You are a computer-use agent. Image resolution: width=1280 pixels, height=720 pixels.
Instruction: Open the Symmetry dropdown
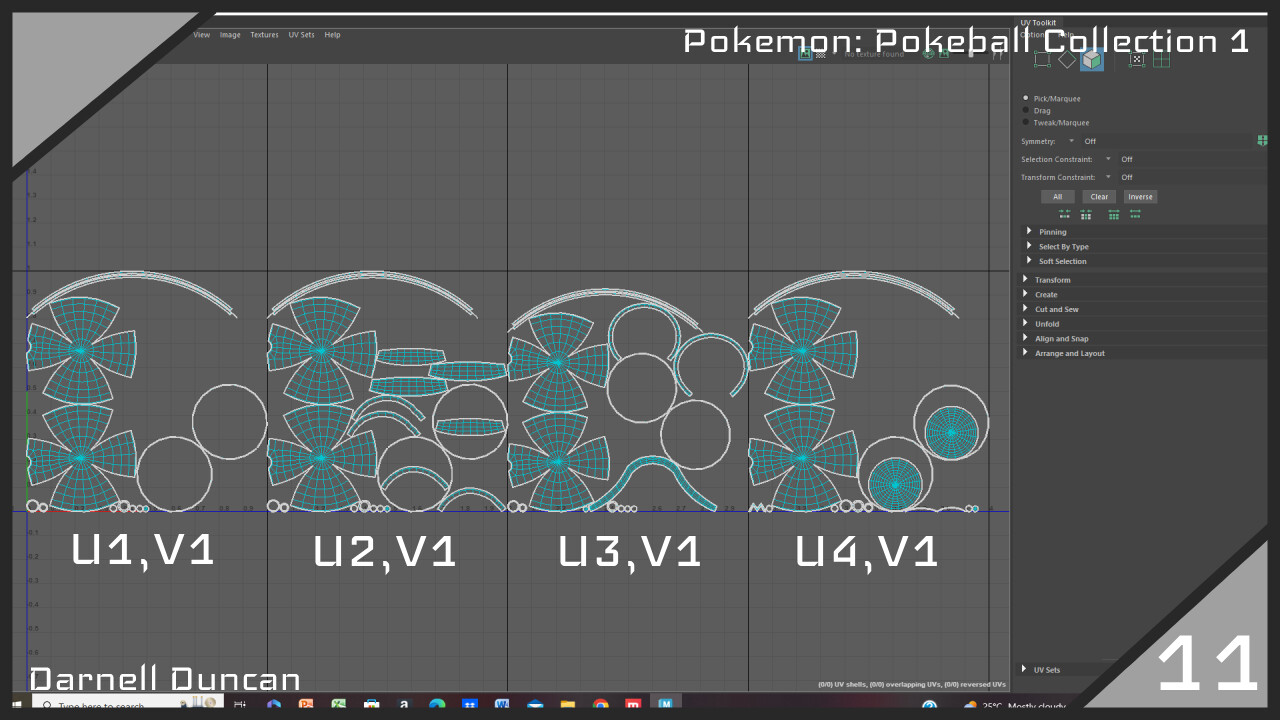pos(1070,140)
